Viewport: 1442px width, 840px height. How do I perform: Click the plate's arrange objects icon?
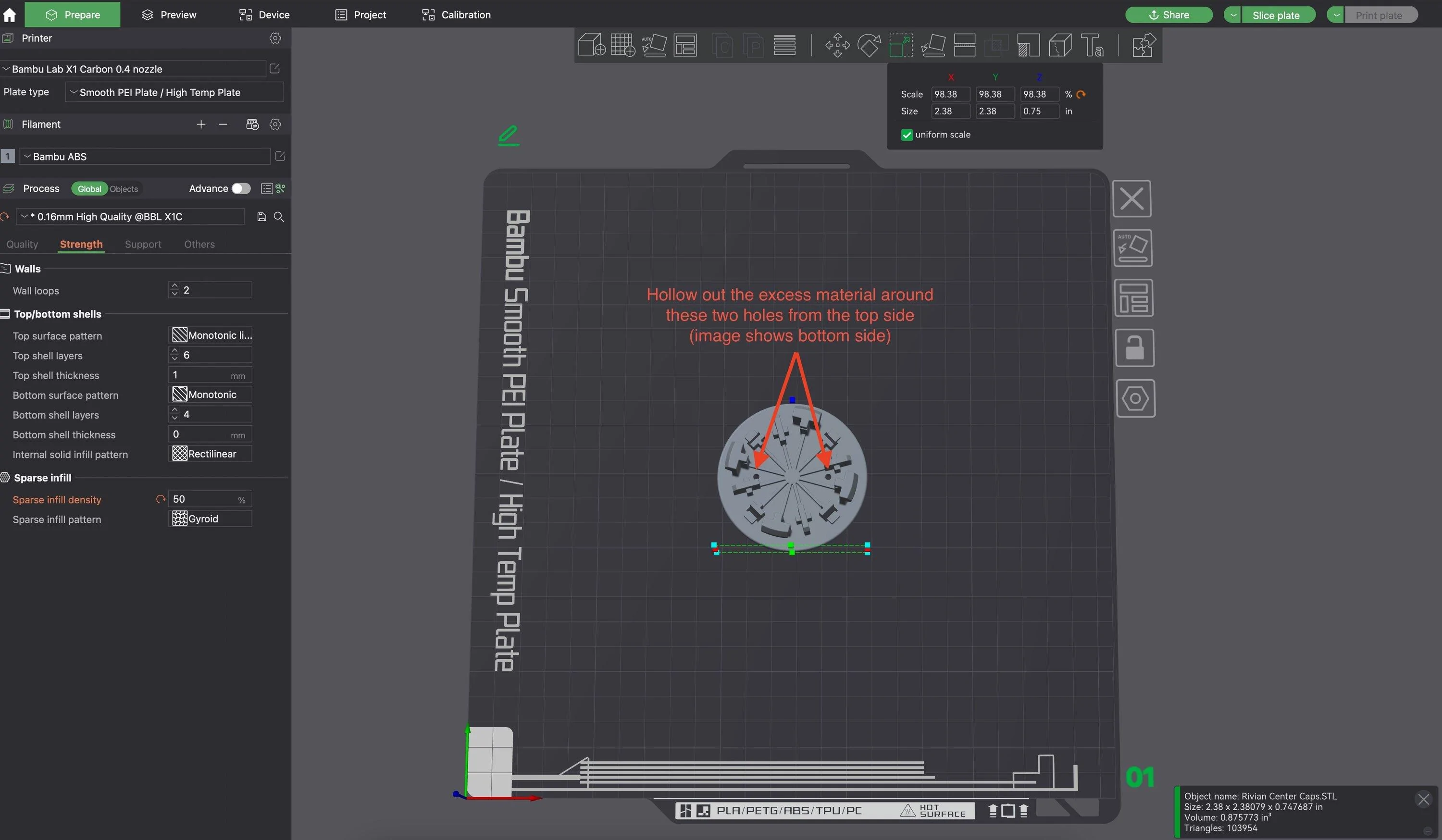[x=1133, y=297]
